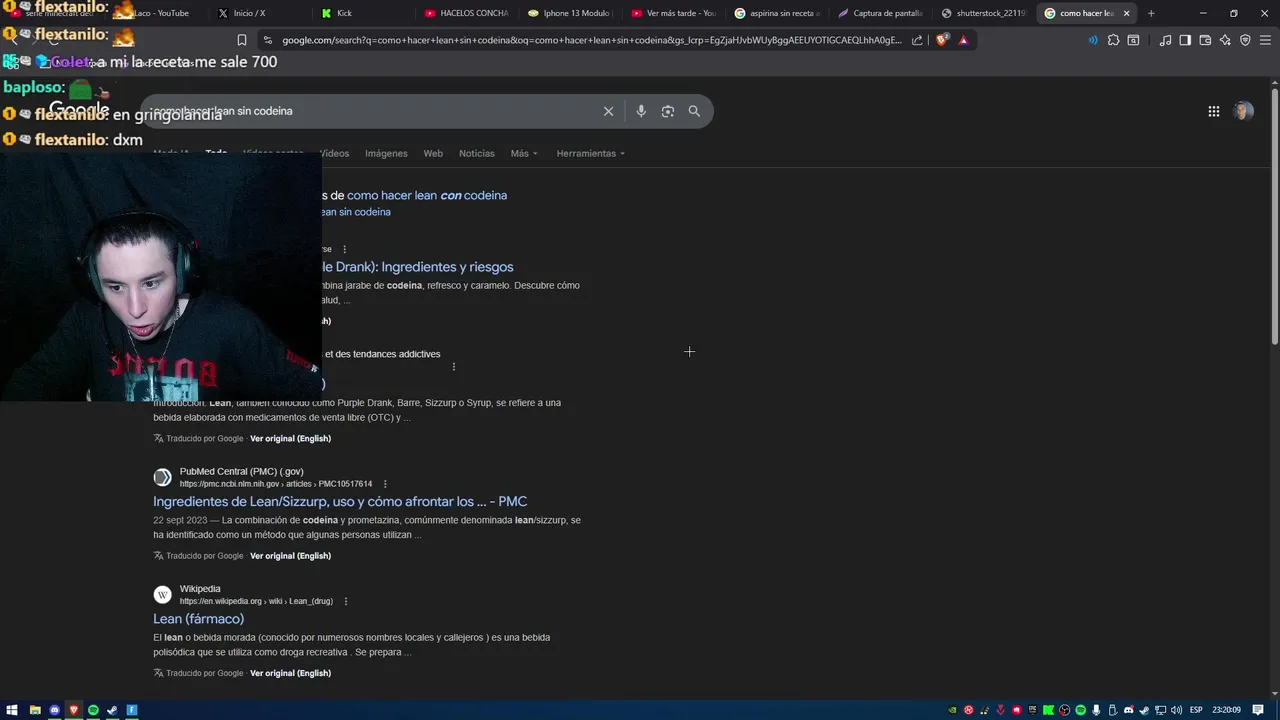Image resolution: width=1280 pixels, height=720 pixels.
Task: Open suggestion 'como hacer lean con codeina'
Action: 427,195
